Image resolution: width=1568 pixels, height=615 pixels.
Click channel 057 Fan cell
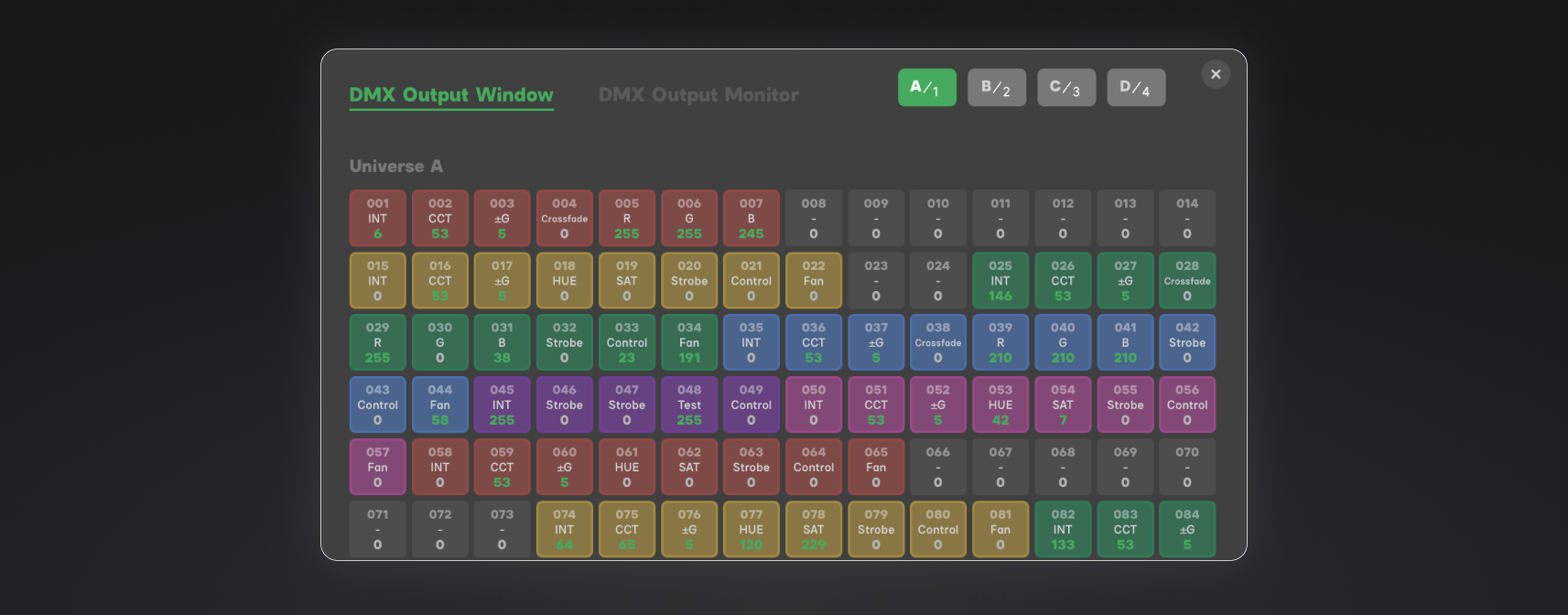coord(378,467)
